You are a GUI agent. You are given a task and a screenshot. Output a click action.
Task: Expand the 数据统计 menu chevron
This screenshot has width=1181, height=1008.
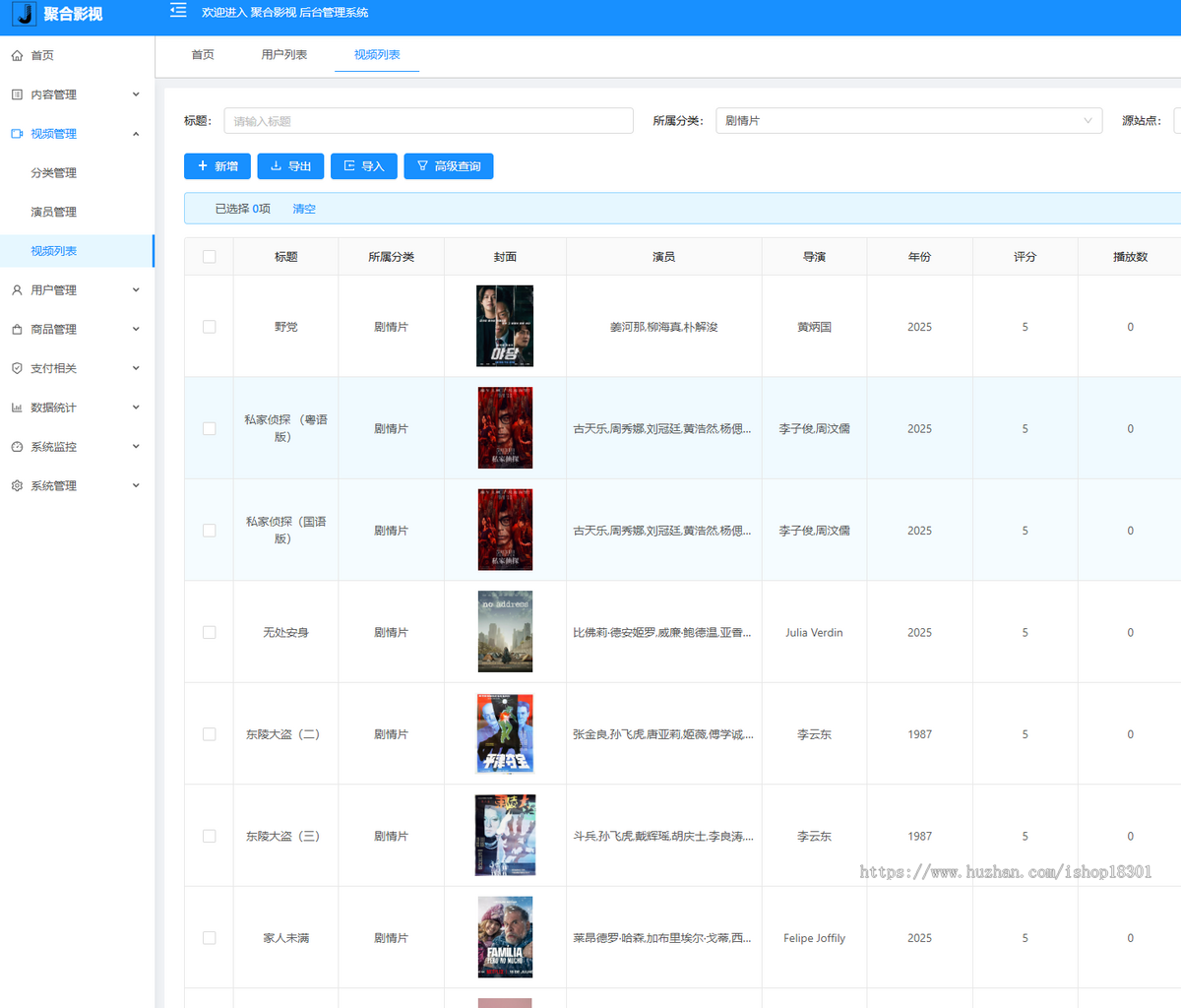136,408
